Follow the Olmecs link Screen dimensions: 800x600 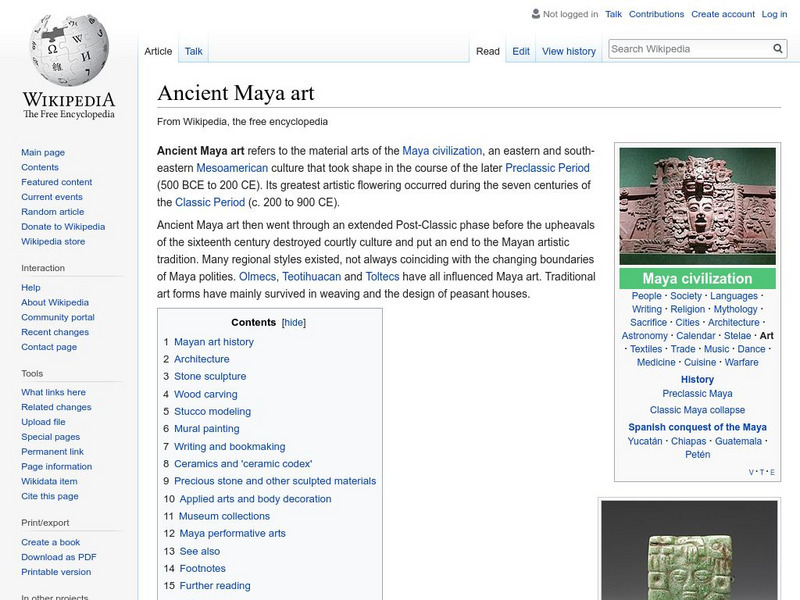pos(257,277)
